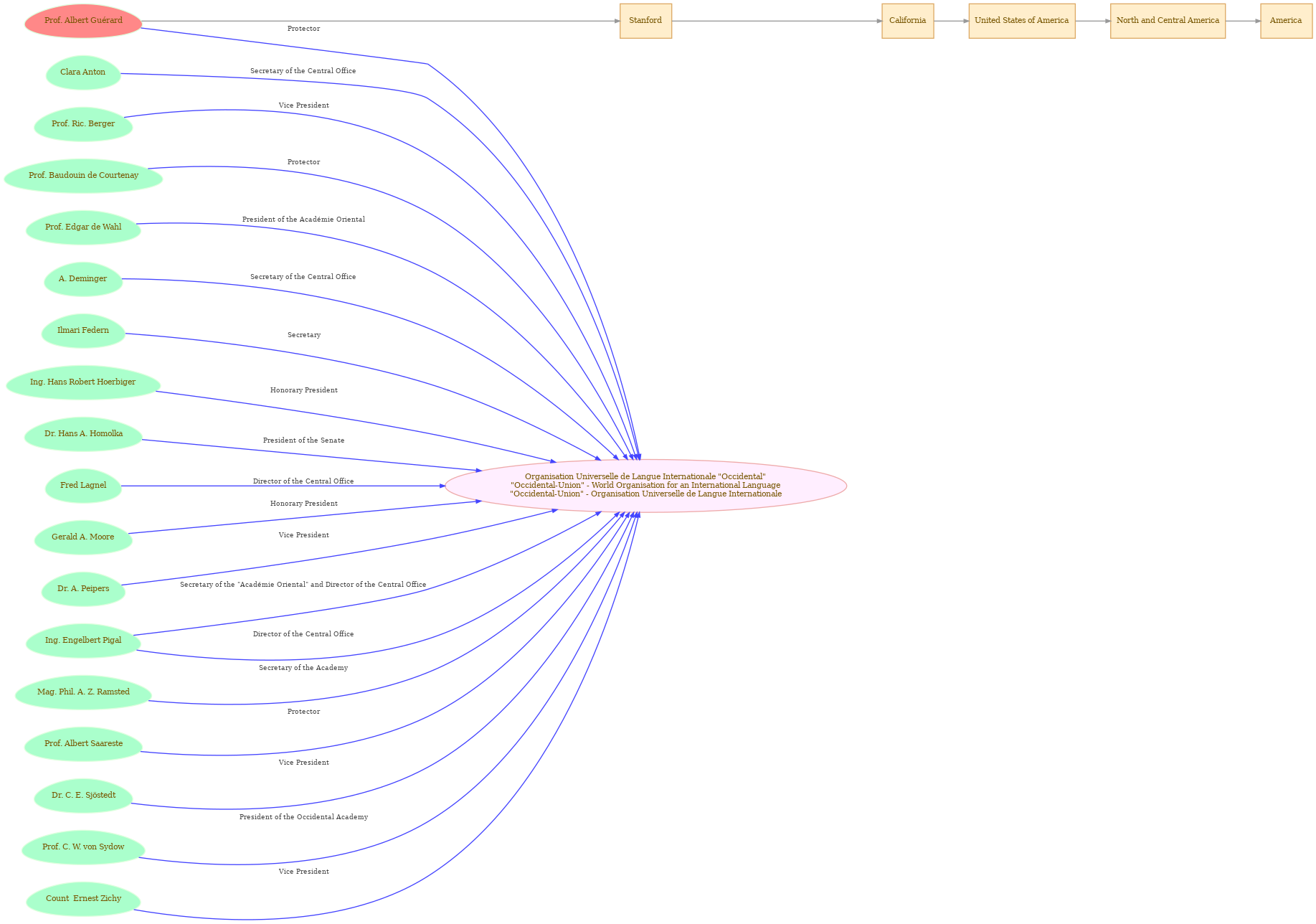Click the North and Central America box
Viewport: 1316px width, 924px height.
pos(1168,21)
